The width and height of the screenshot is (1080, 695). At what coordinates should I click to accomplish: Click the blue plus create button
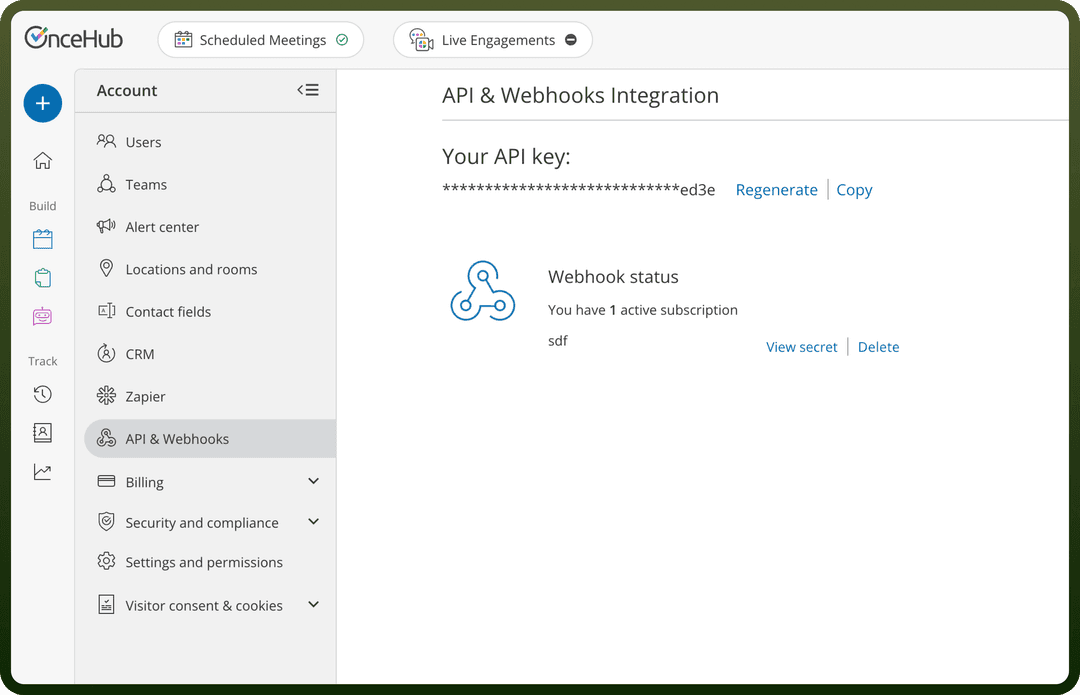(x=43, y=103)
